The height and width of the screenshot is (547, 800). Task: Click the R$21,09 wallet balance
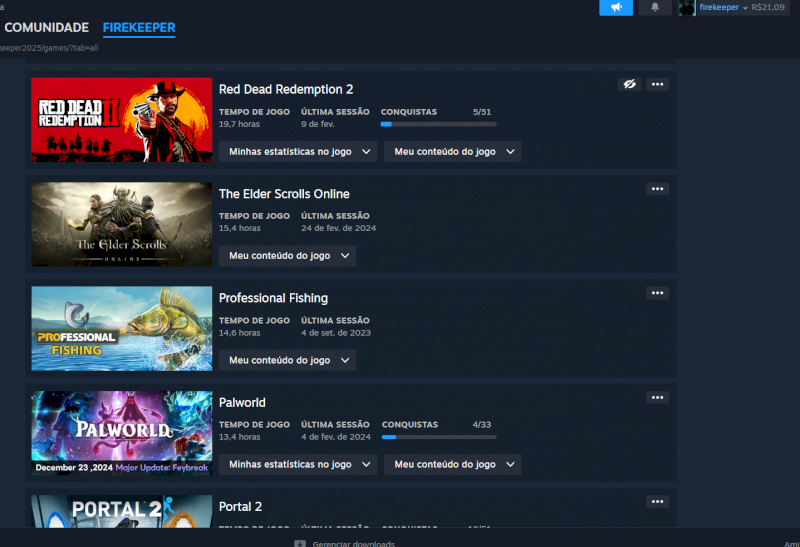coord(768,7)
